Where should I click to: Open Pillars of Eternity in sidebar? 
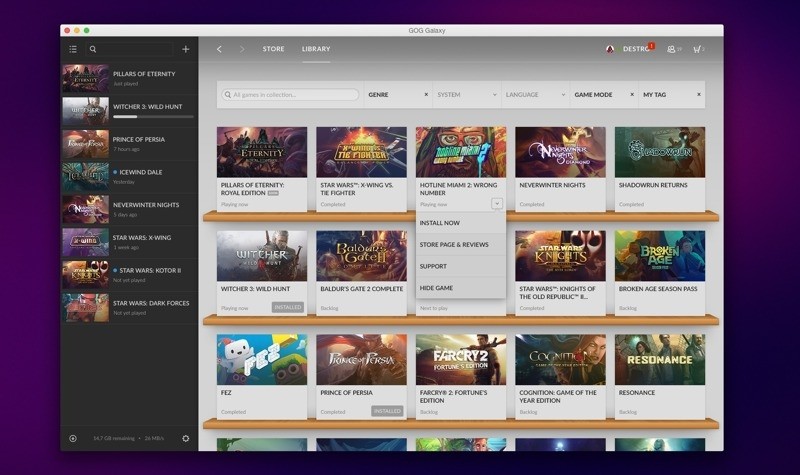click(129, 78)
